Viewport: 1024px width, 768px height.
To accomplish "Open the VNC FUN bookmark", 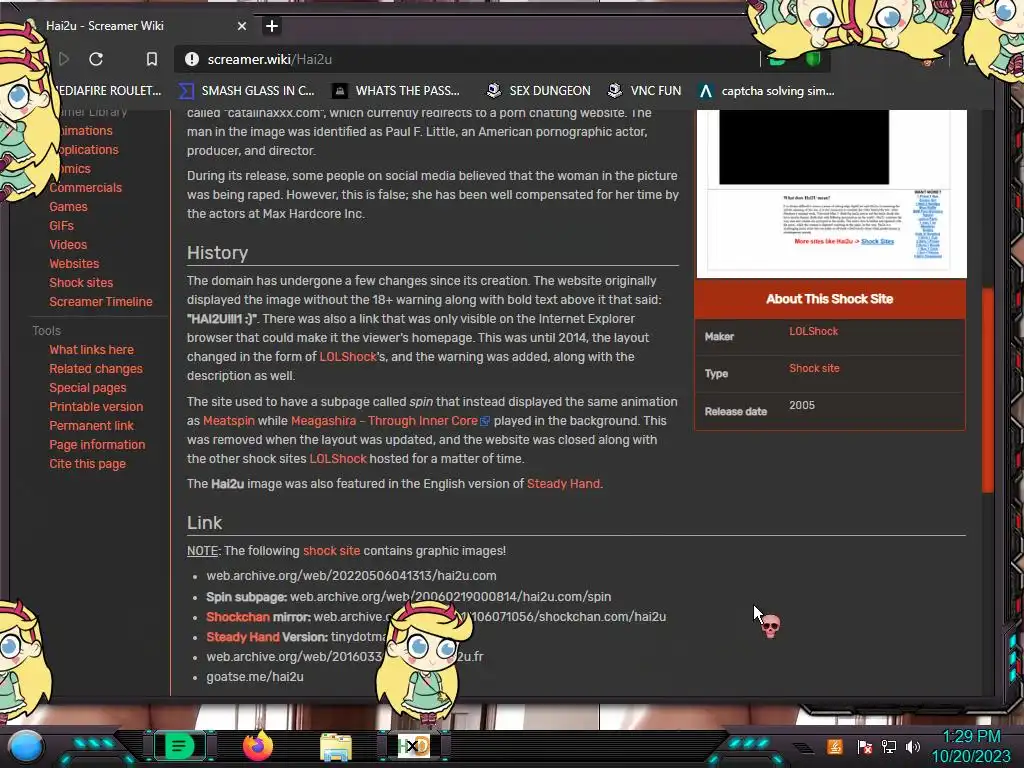I will click(644, 91).
